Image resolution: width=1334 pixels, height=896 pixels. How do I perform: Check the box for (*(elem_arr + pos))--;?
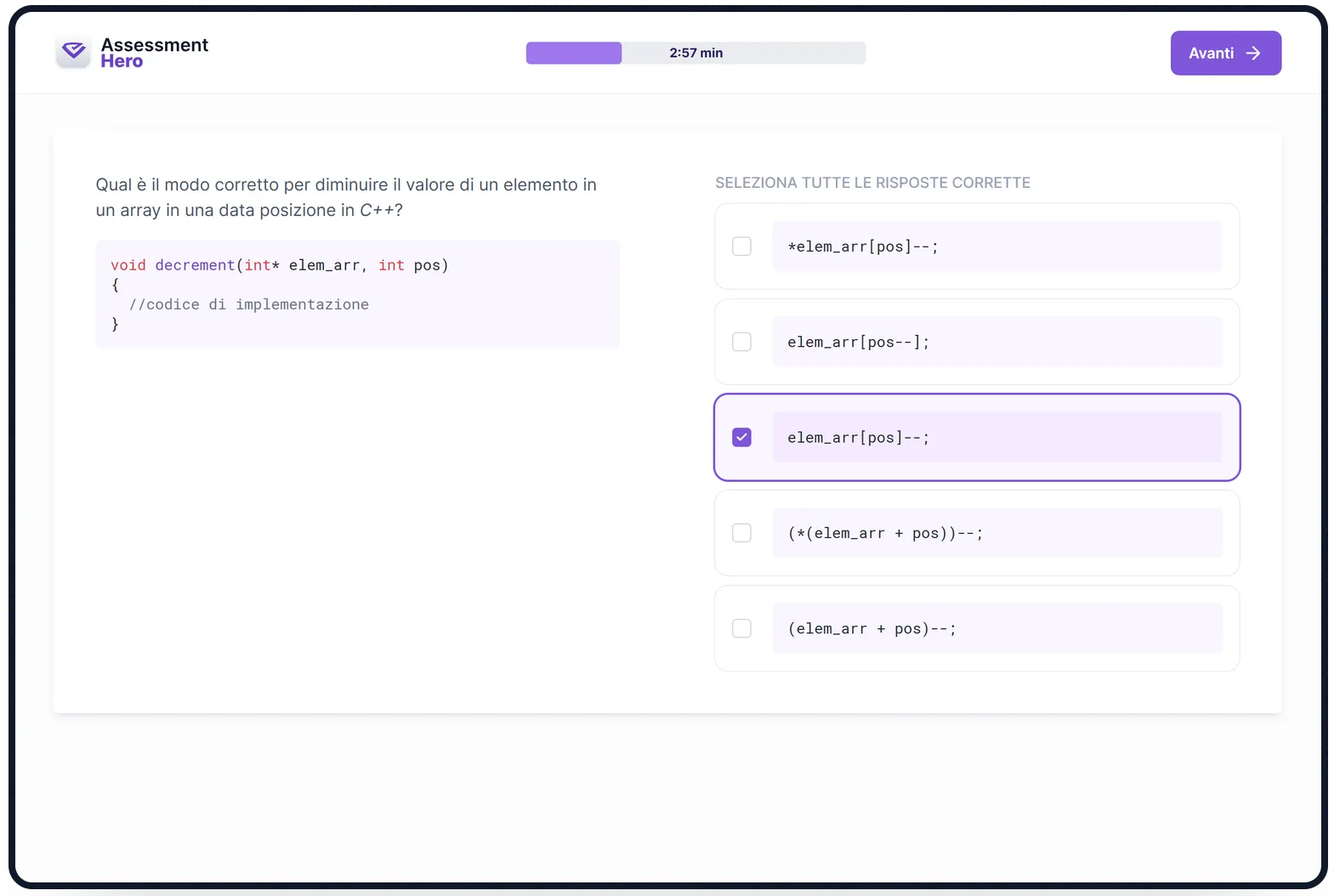click(x=741, y=533)
